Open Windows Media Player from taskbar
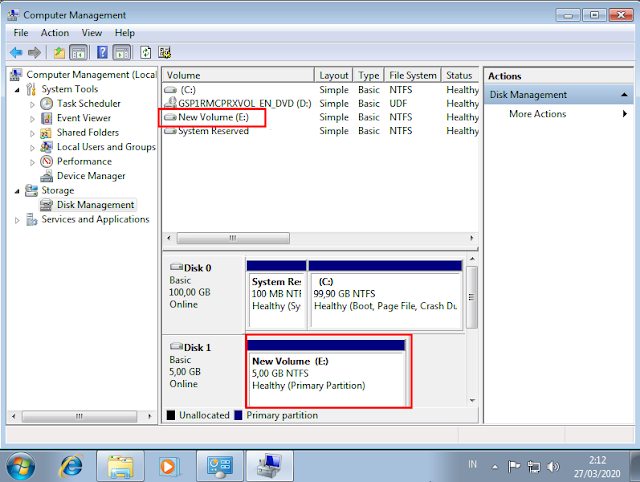This screenshot has height=482, width=640. click(169, 466)
